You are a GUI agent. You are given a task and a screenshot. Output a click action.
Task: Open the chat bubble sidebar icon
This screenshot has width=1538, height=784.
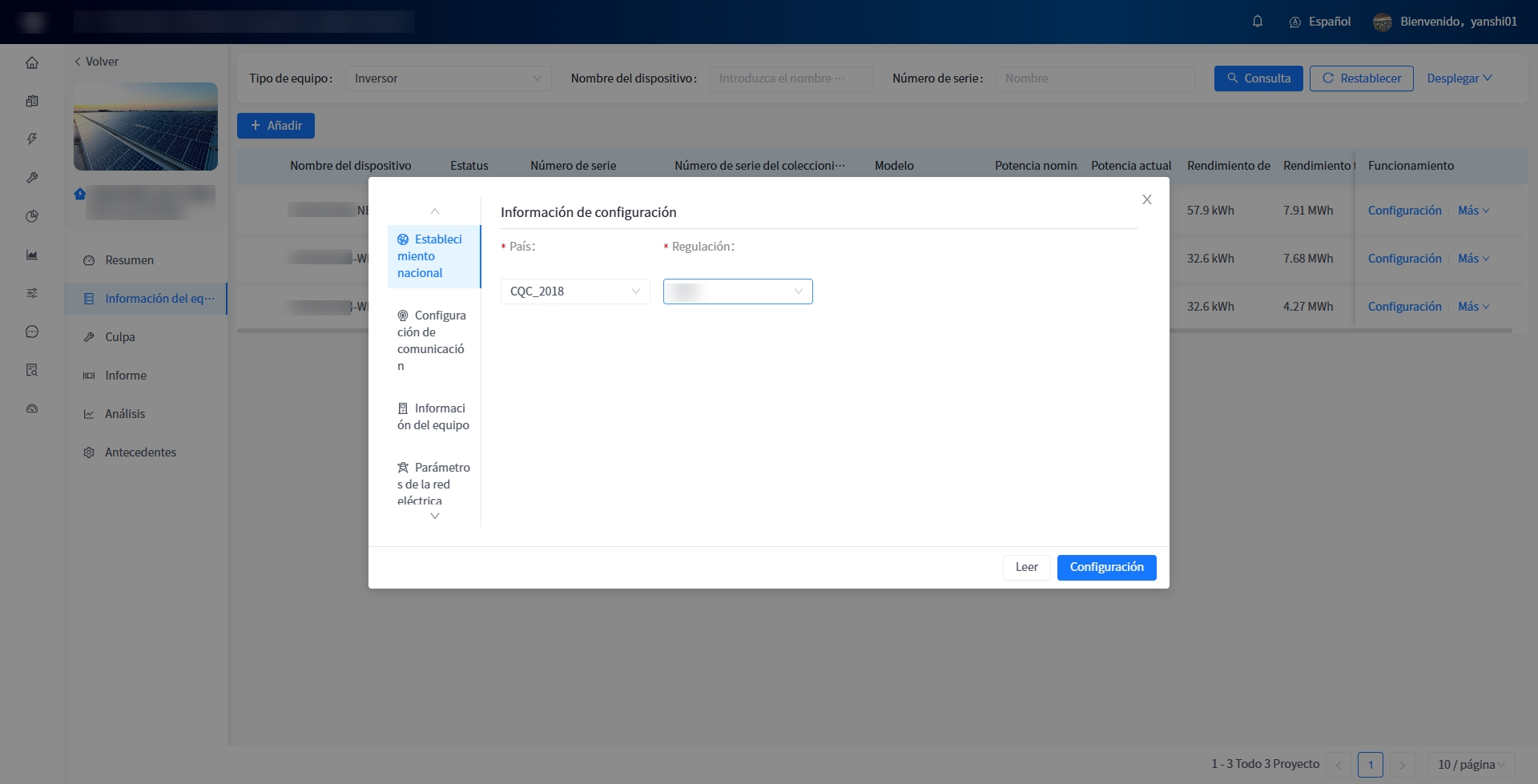[x=32, y=332]
